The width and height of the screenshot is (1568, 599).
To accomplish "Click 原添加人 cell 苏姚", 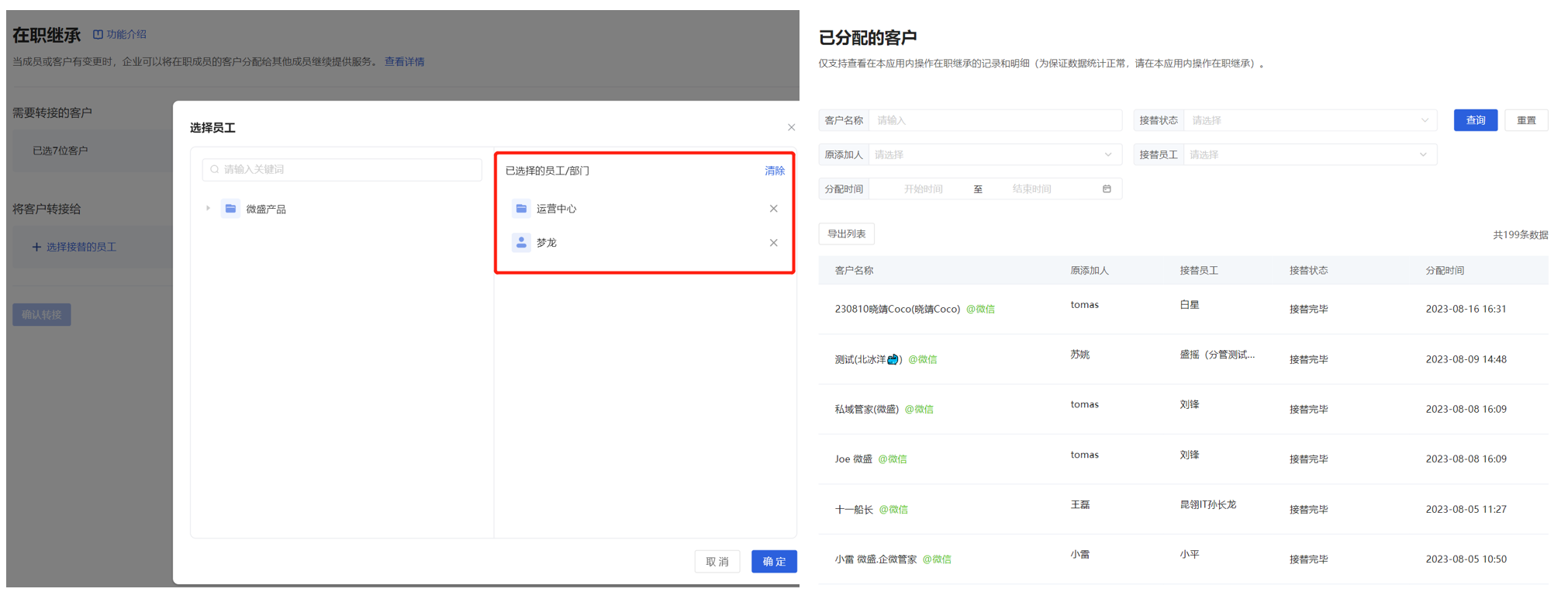I will 1080,355.
